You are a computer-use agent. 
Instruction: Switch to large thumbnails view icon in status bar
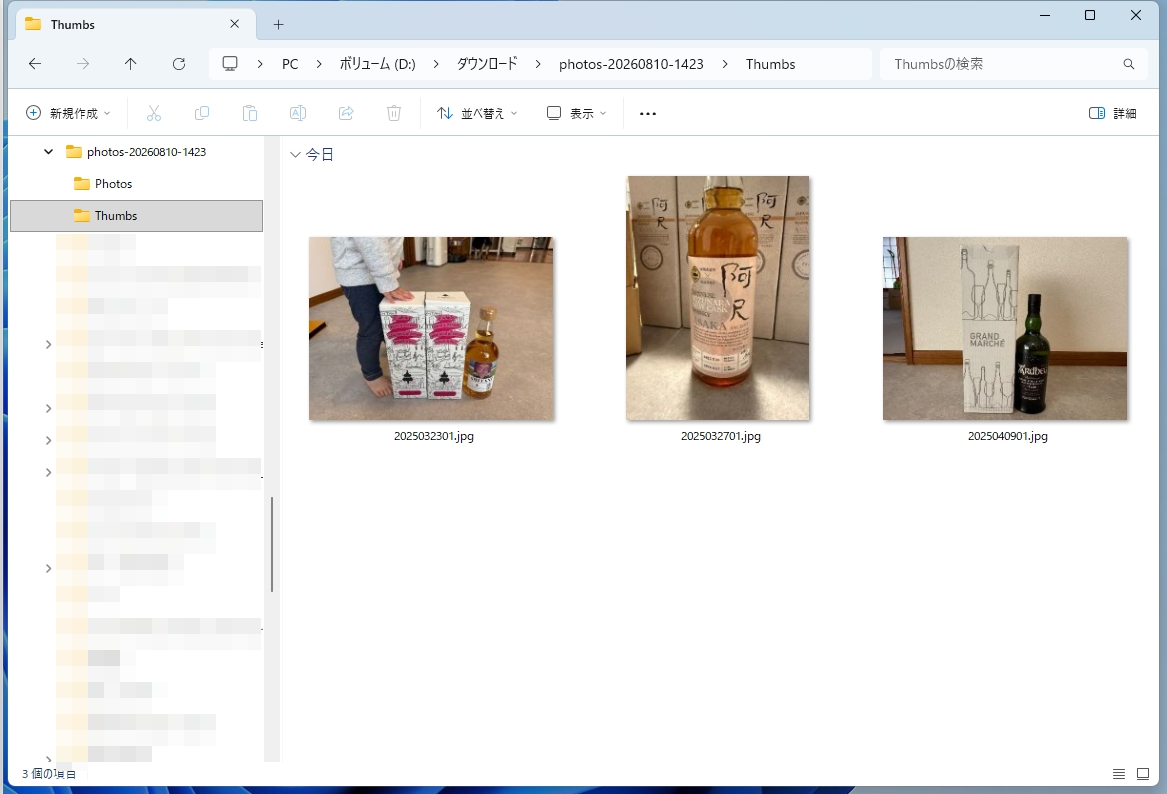click(1143, 774)
